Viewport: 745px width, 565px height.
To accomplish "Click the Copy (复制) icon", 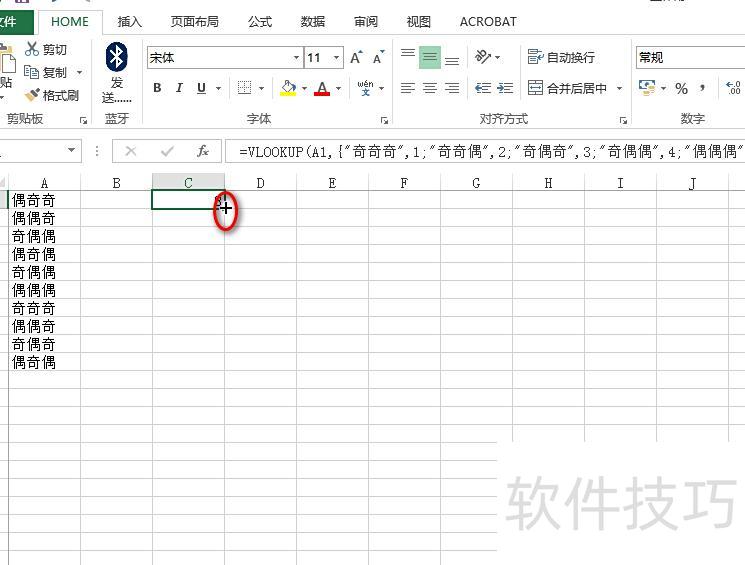I will click(x=31, y=72).
